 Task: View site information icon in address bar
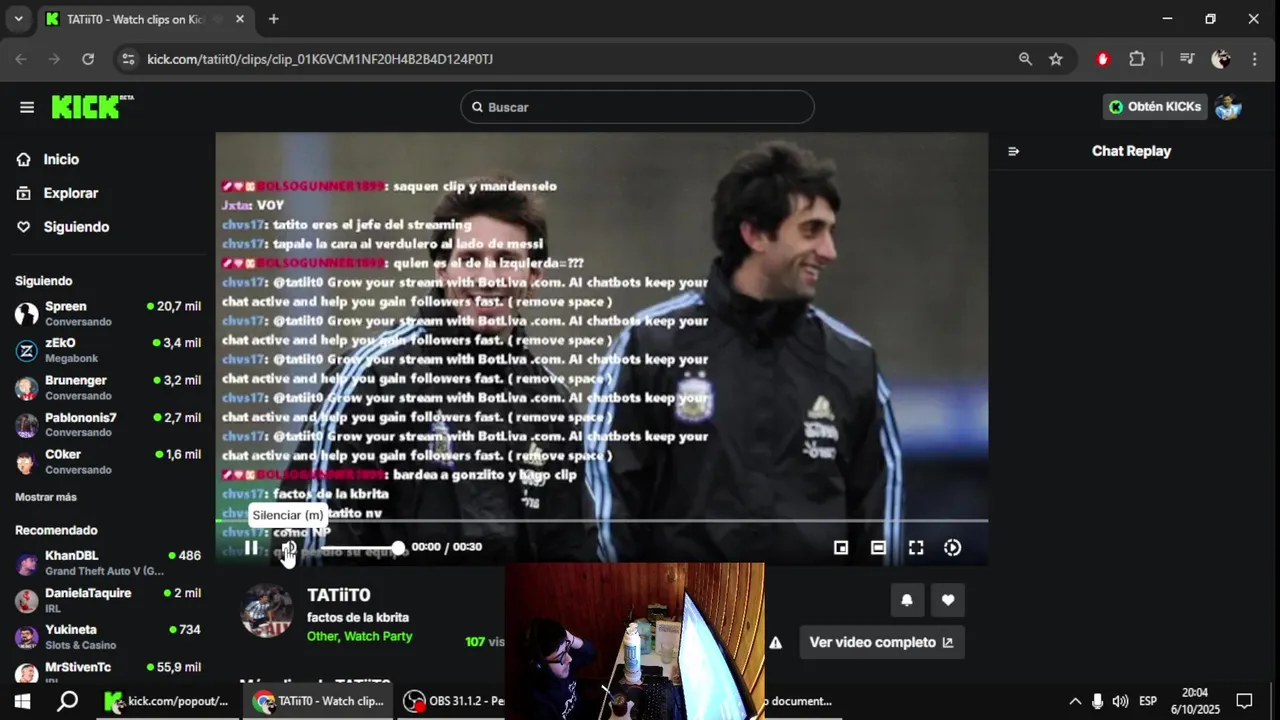click(128, 59)
